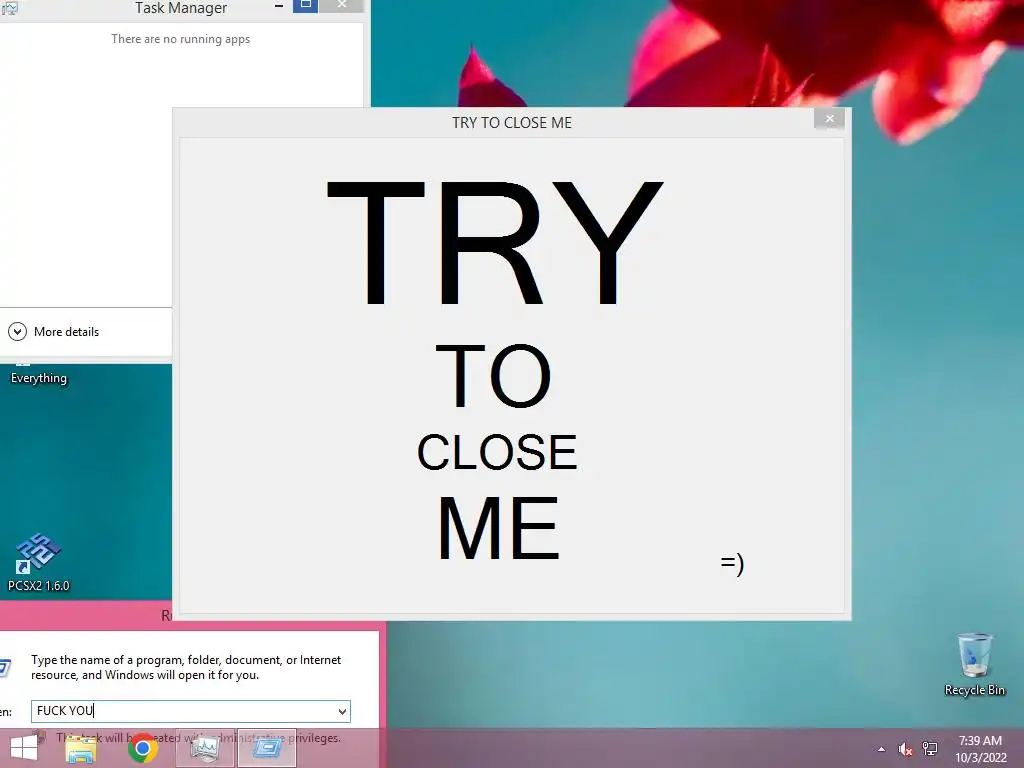This screenshot has width=1024, height=768.
Task: Open the network tray icon
Action: coord(930,749)
